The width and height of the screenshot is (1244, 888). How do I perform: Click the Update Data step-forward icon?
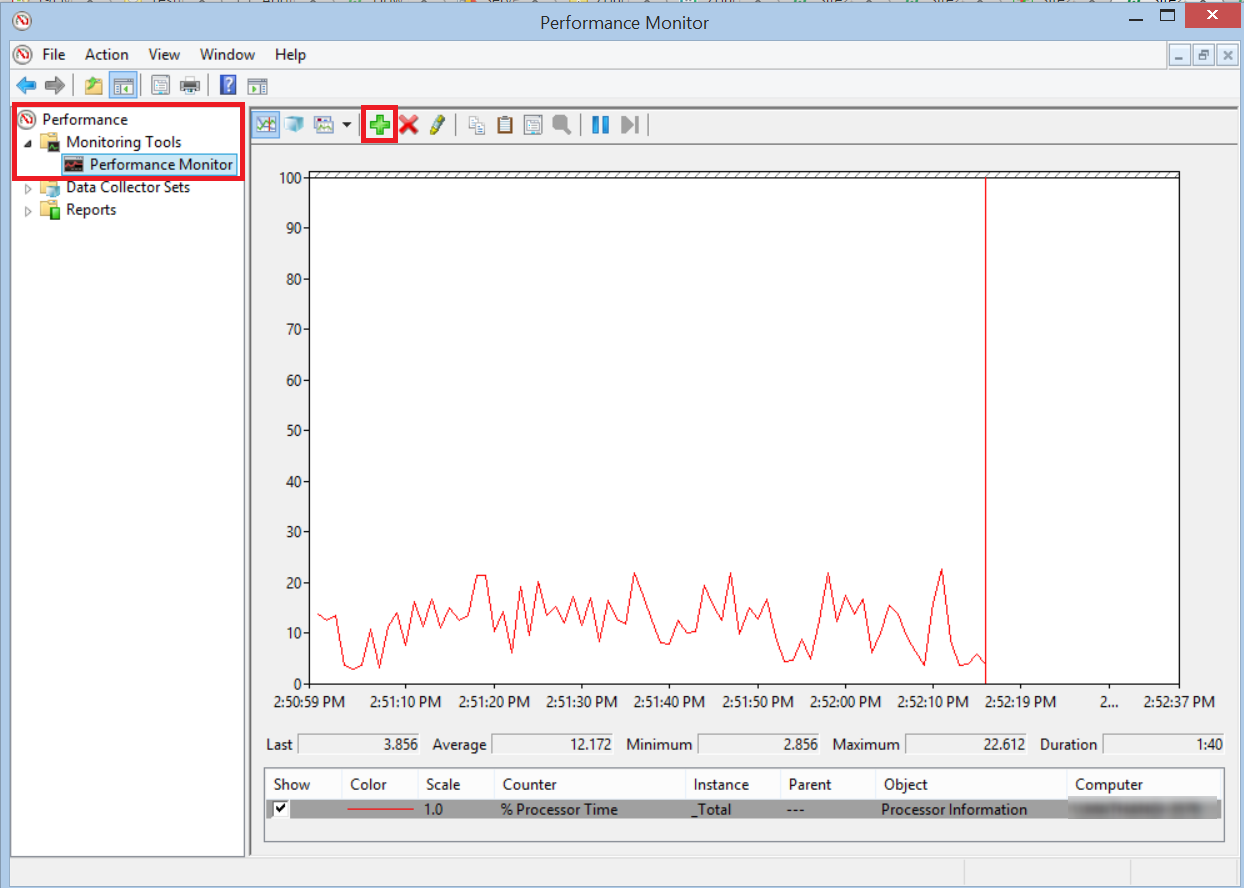click(629, 125)
